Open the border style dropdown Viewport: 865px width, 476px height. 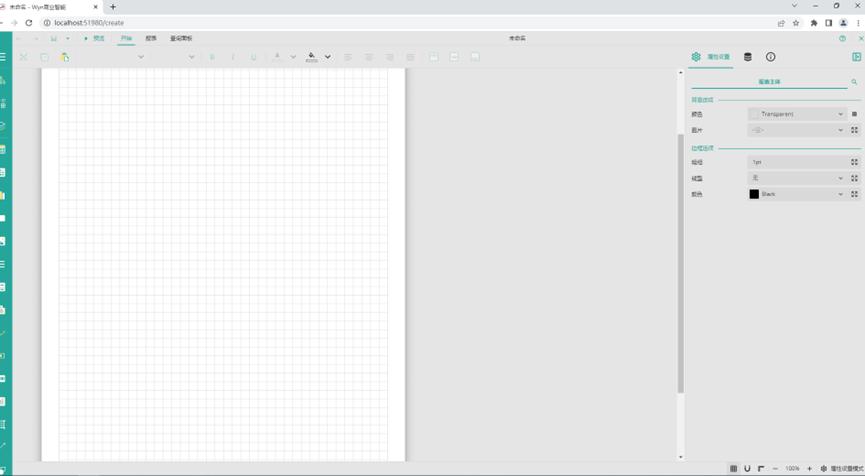coord(797,178)
